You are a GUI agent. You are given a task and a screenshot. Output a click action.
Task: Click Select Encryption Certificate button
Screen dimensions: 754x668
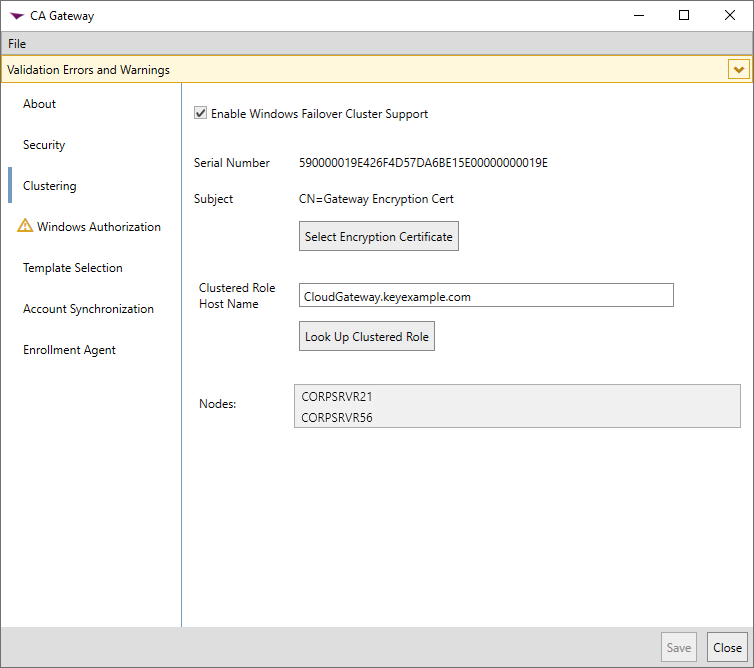click(x=379, y=237)
